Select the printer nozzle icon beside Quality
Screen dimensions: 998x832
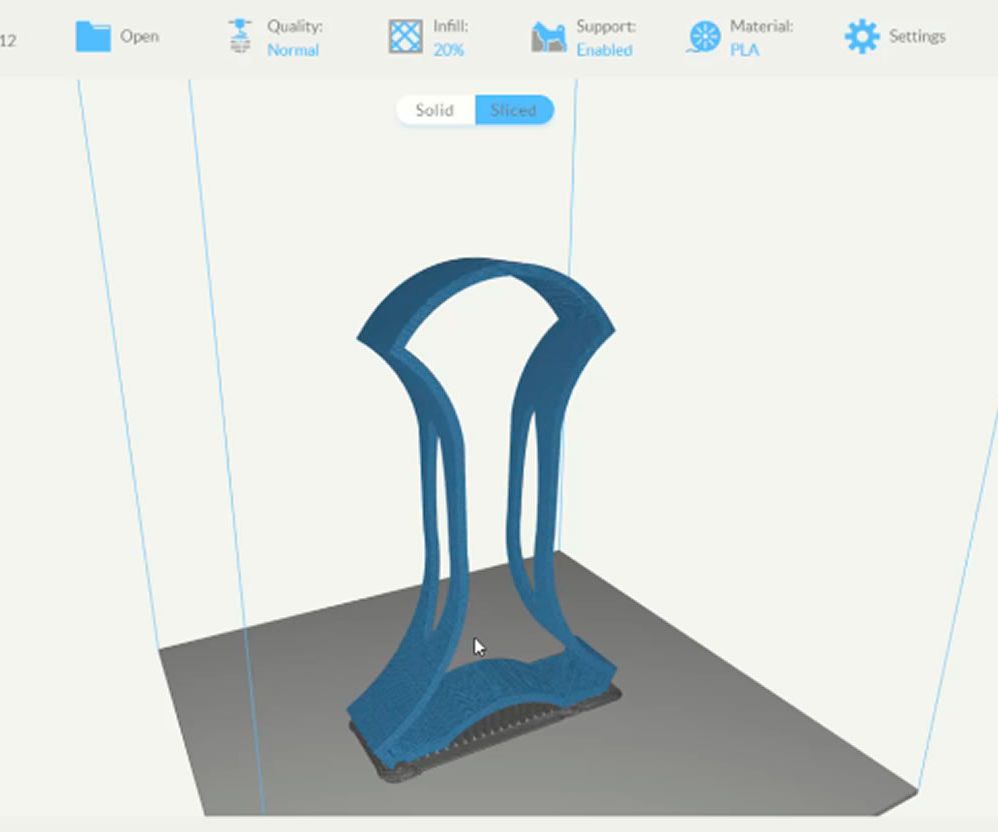tap(239, 35)
